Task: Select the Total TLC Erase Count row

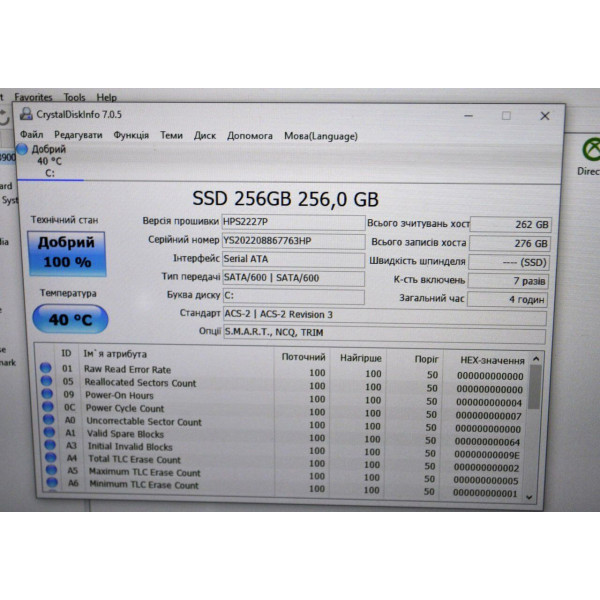Action: click(282, 462)
